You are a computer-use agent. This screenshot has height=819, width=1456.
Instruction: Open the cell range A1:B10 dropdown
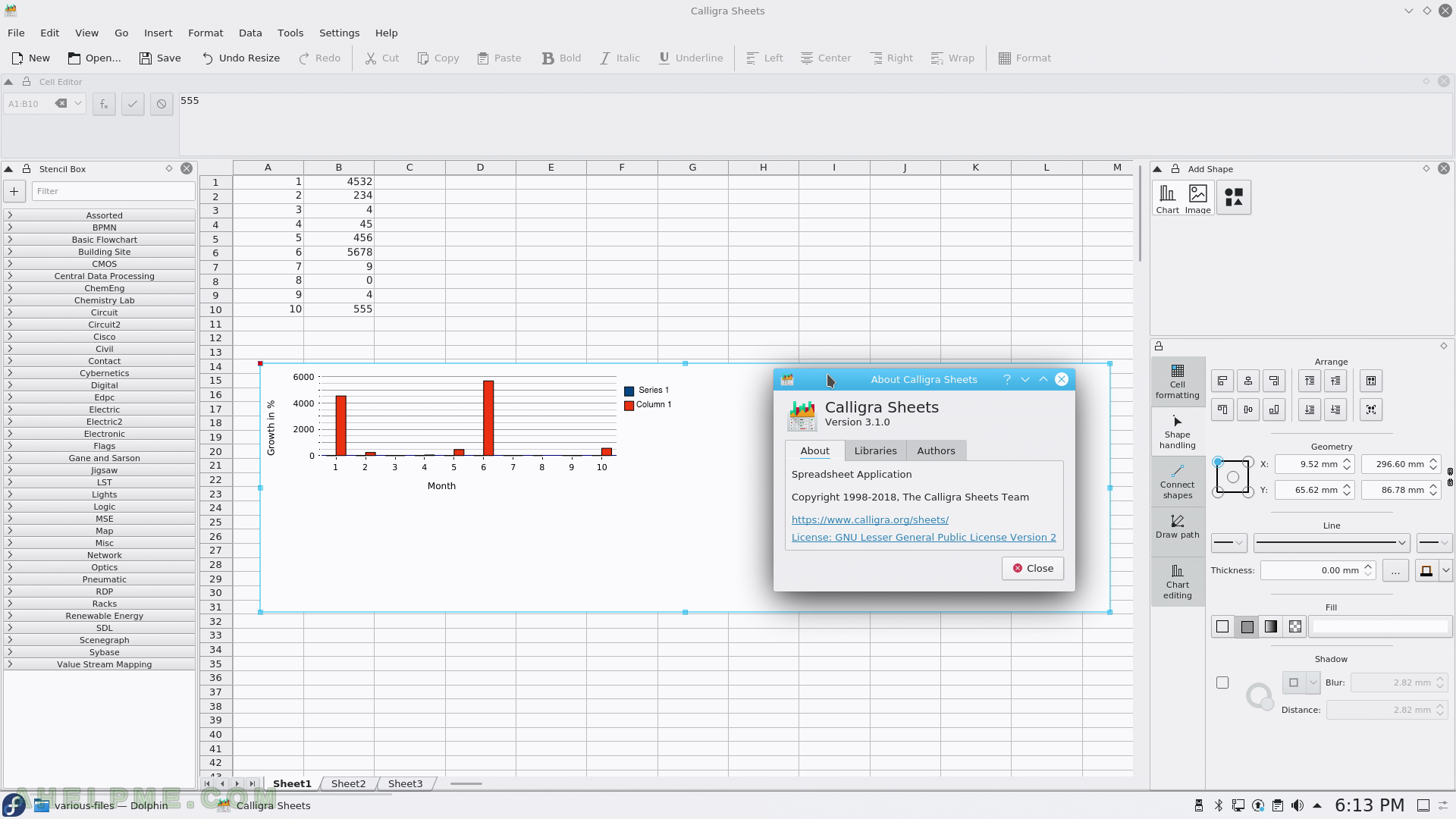(x=77, y=104)
